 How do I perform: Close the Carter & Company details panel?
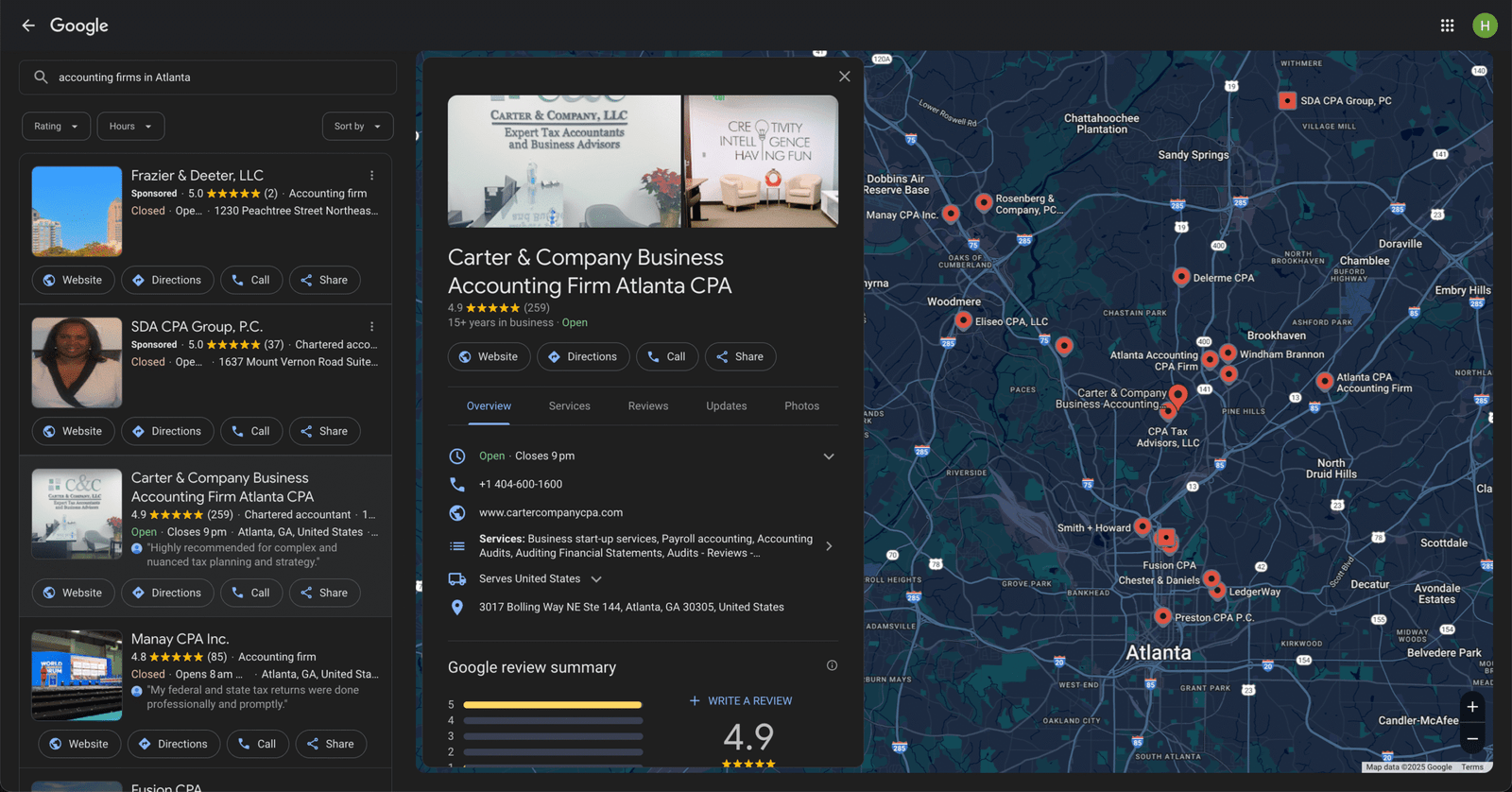point(845,77)
